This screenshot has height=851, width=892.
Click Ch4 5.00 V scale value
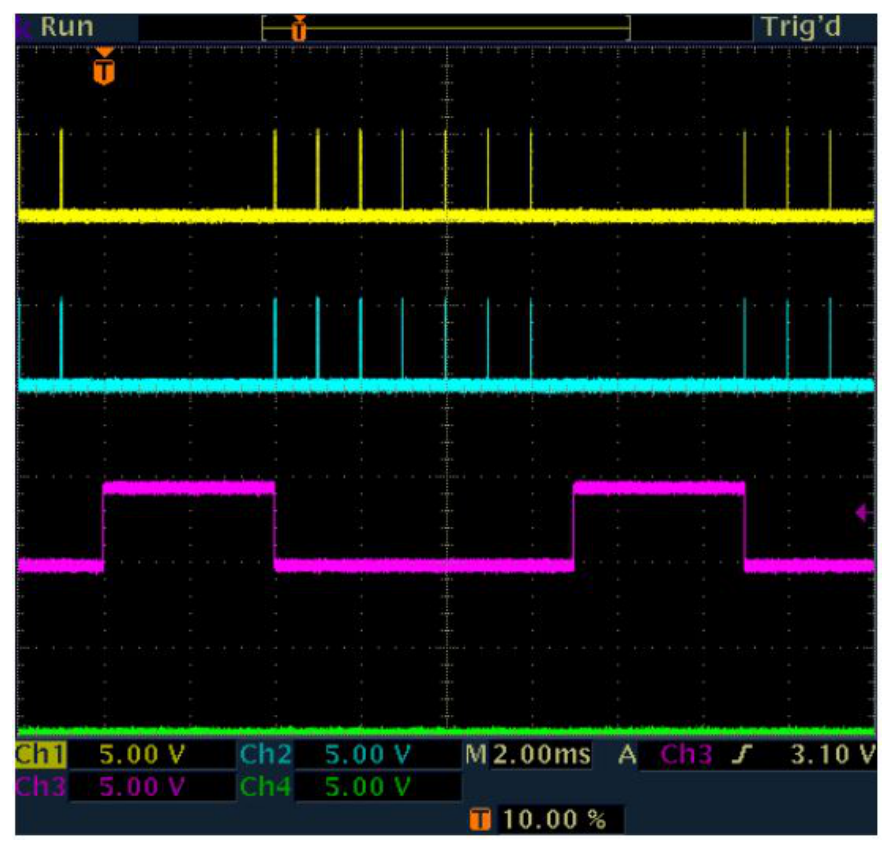(367, 786)
